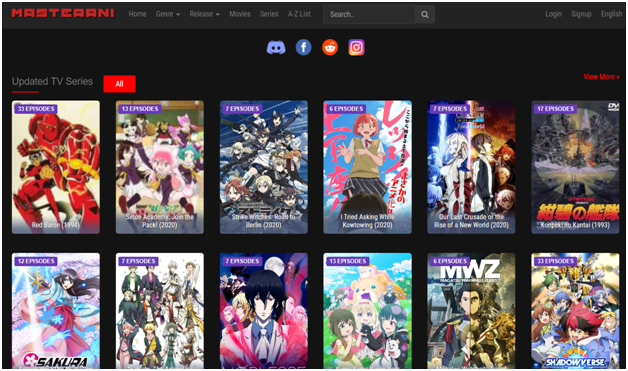The height and width of the screenshot is (371, 628).
Task: Expand the Release dropdown menu
Action: (x=204, y=14)
